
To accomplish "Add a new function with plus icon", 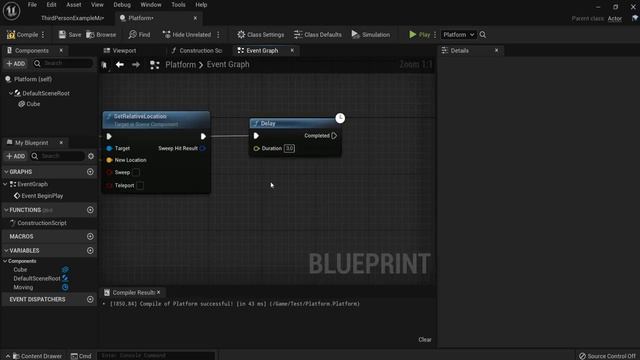I will [x=90, y=210].
